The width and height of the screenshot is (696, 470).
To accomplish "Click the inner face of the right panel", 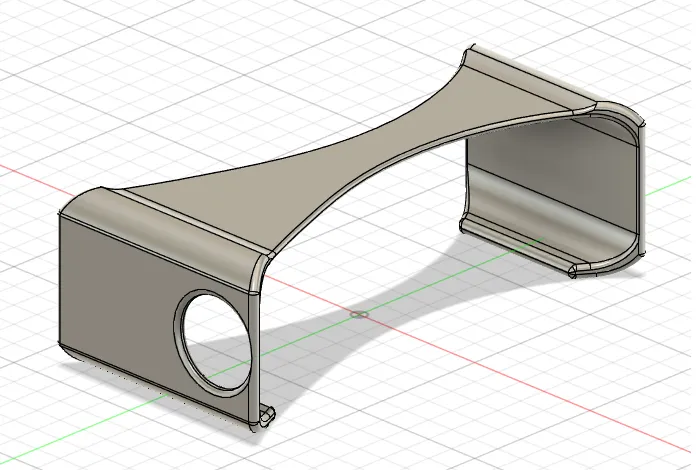I will [550, 186].
